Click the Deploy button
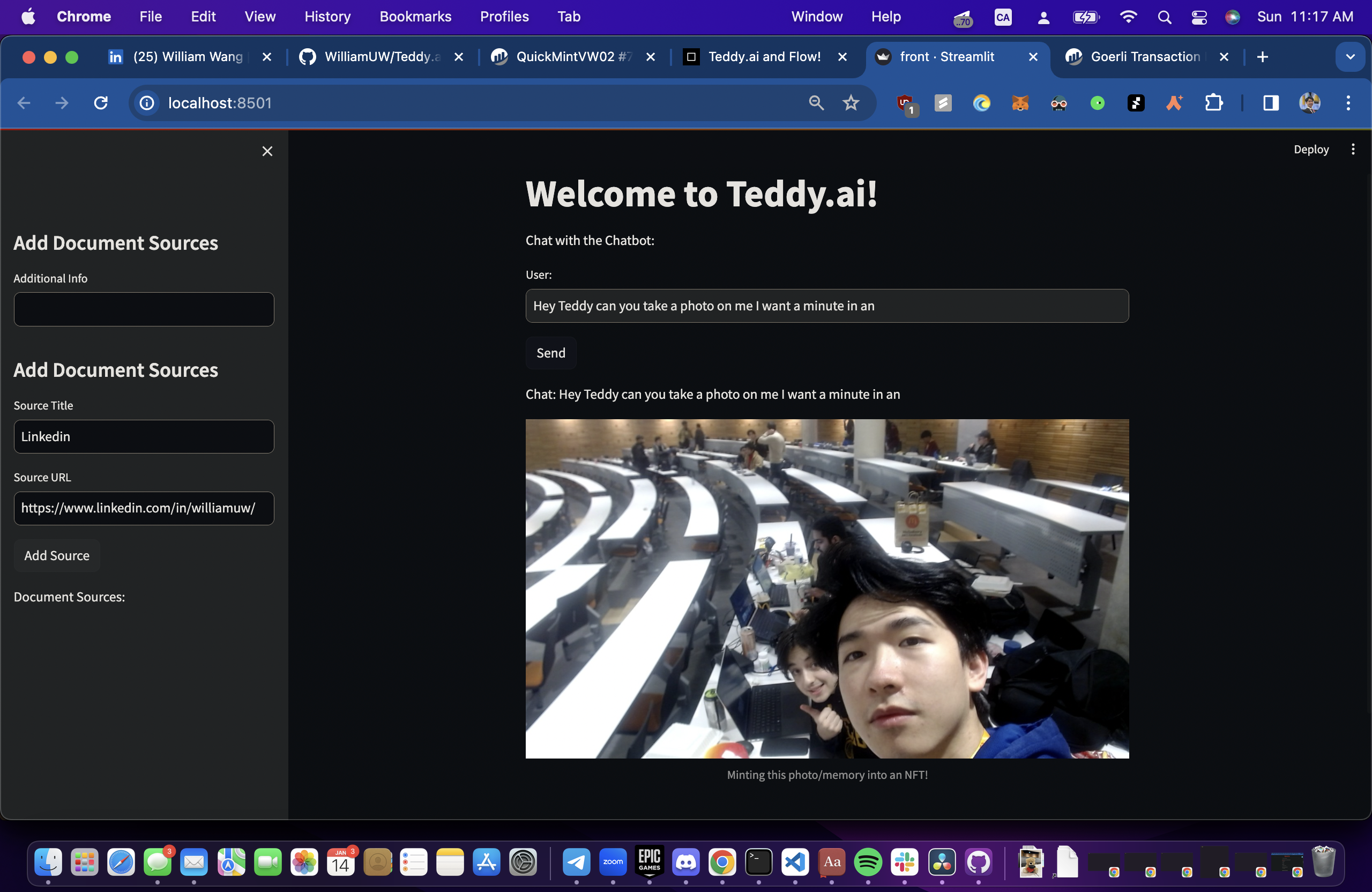Image resolution: width=1372 pixels, height=892 pixels. (1310, 150)
